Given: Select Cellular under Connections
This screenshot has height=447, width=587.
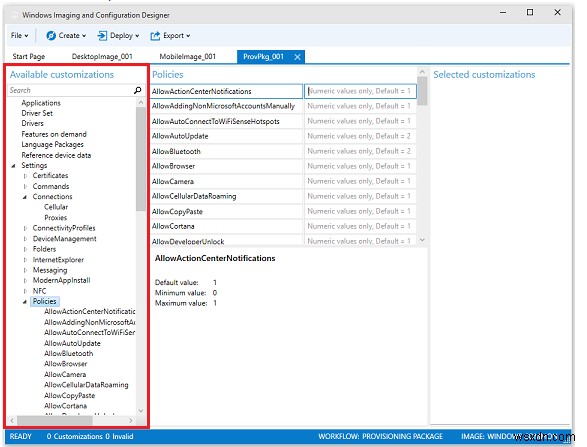Looking at the screenshot, I should 56,207.
